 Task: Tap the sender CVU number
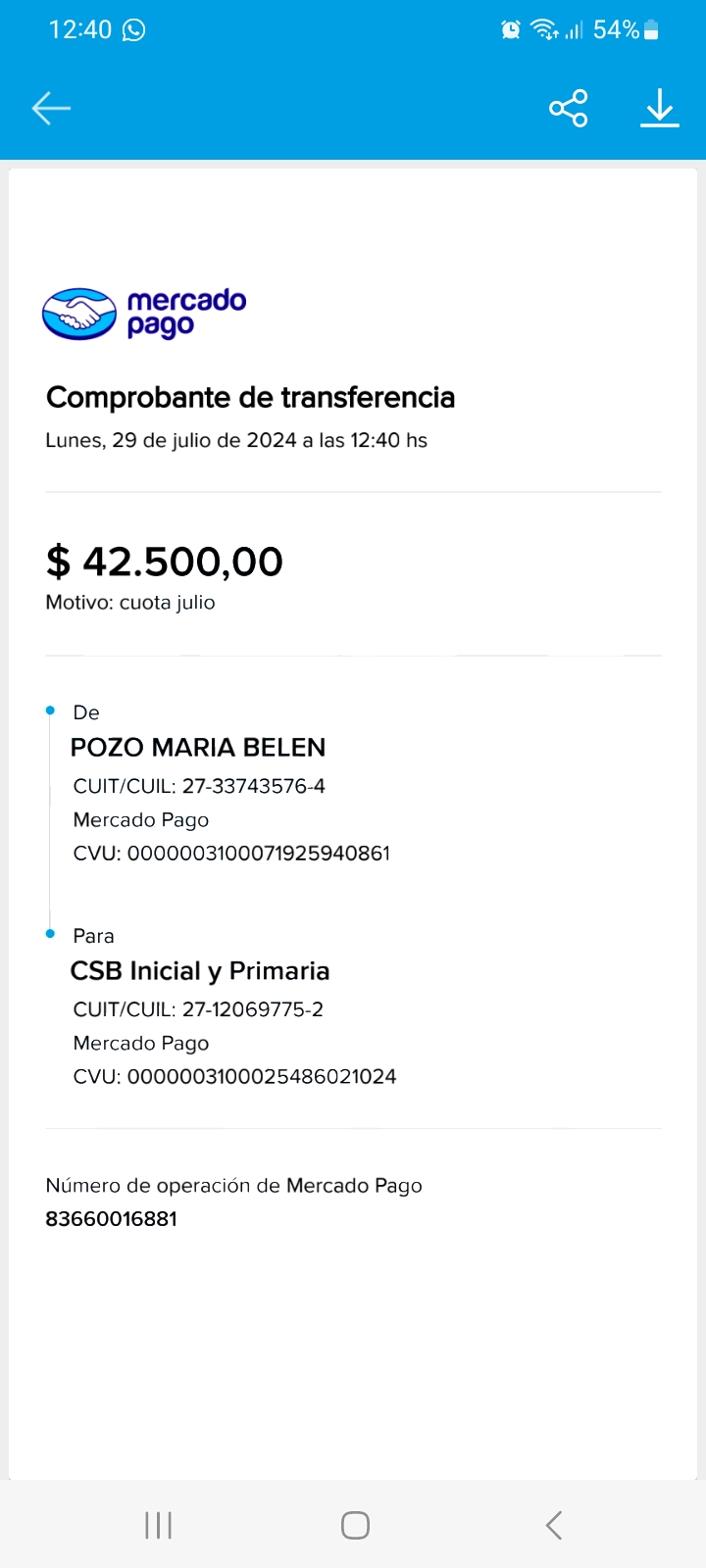pyautogui.click(x=259, y=854)
